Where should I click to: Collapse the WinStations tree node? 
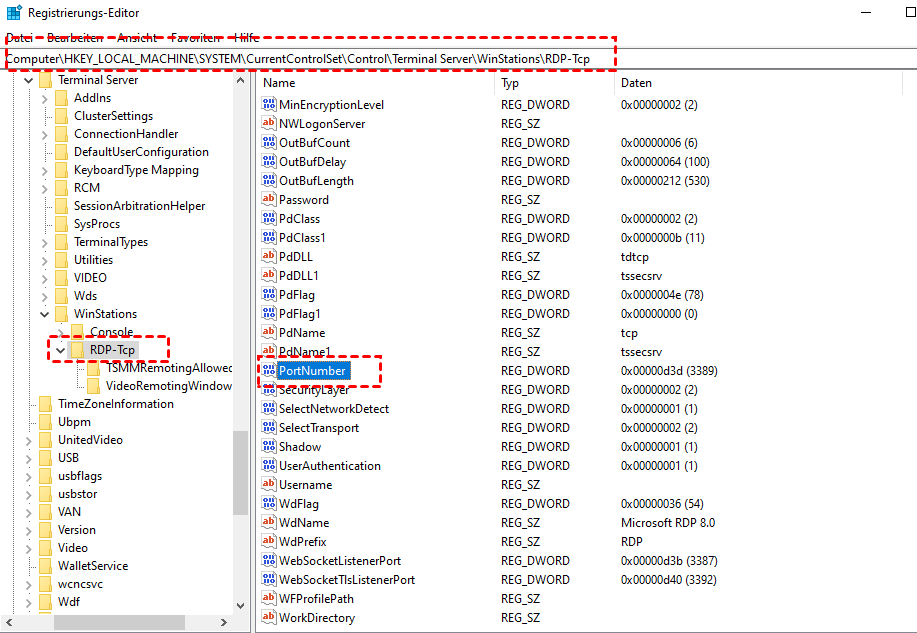[45, 314]
